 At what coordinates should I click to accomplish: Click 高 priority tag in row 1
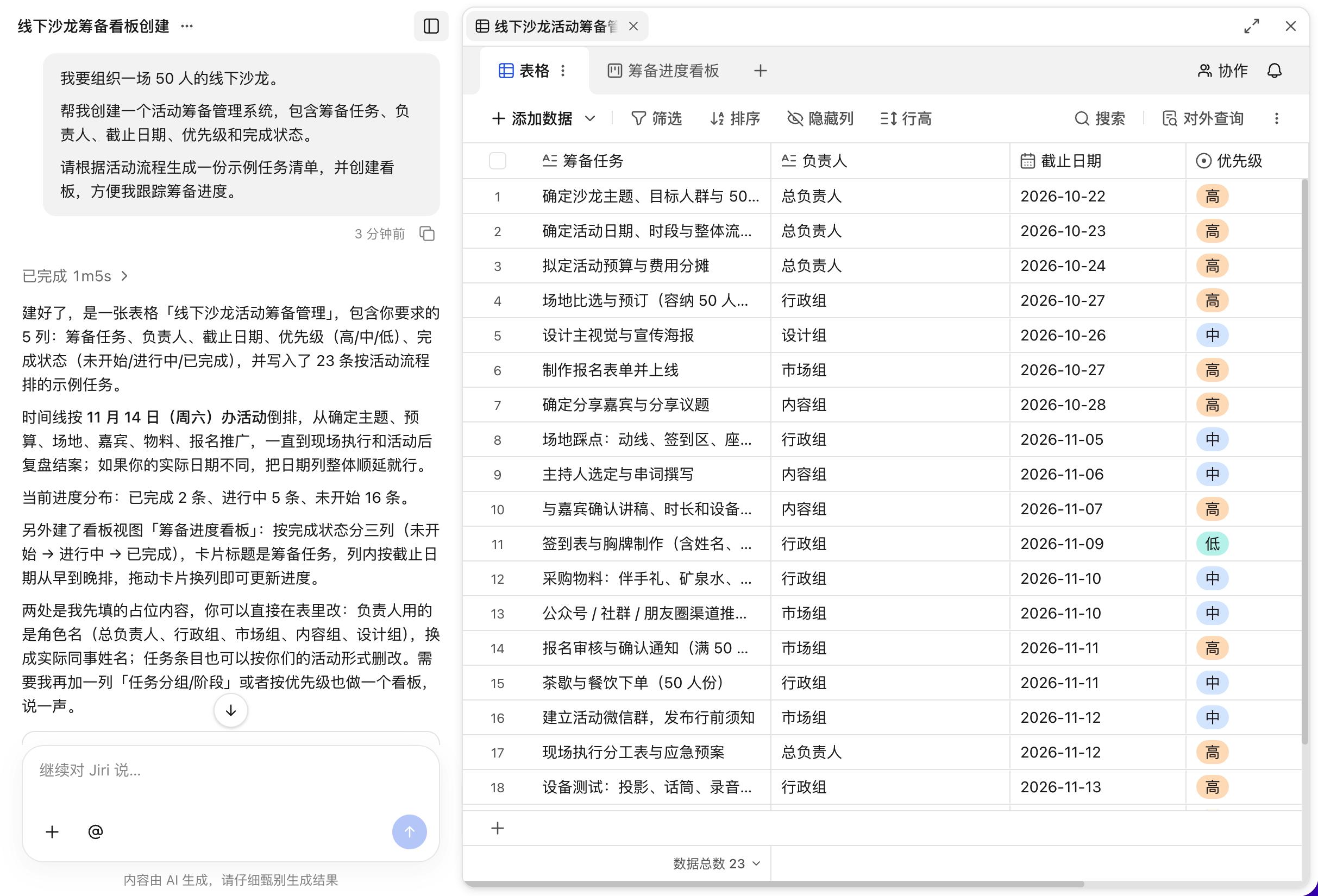1212,196
